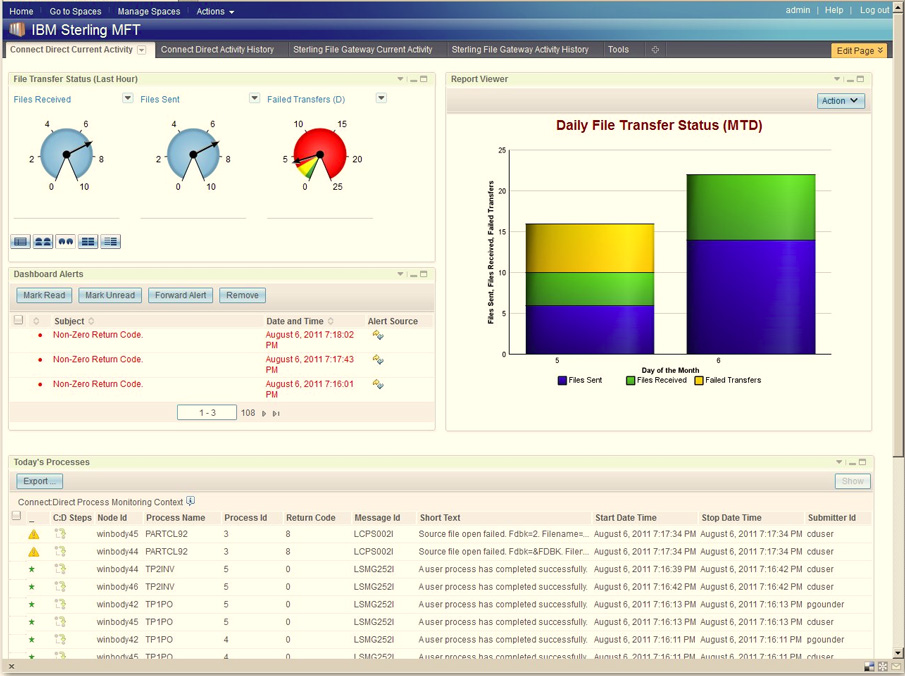The height and width of the screenshot is (676, 905).
Task: Click the alerts page range field showing 1 - 3
Action: (206, 412)
